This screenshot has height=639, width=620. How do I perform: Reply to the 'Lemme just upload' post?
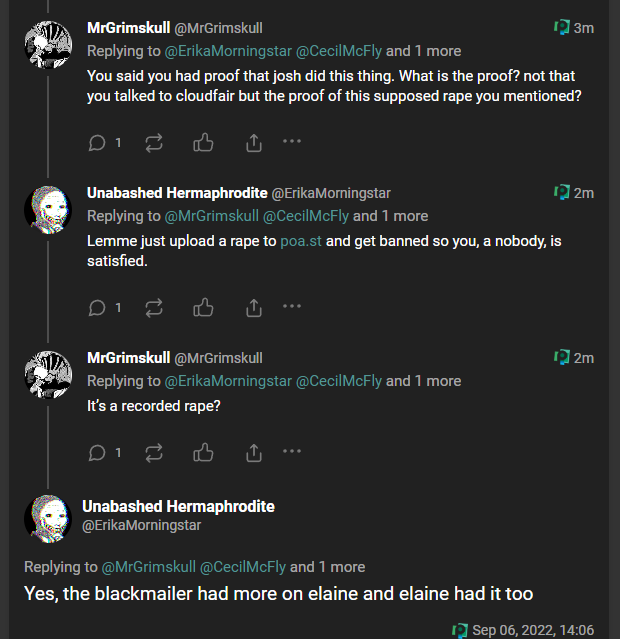pyautogui.click(x=97, y=308)
